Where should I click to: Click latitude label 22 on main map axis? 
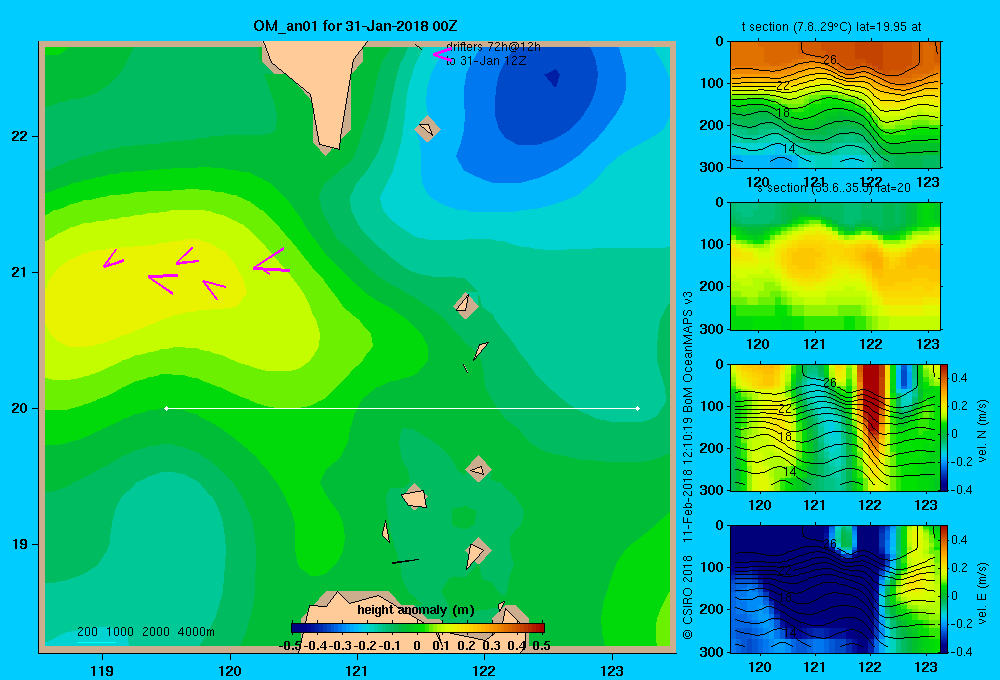(x=20, y=136)
